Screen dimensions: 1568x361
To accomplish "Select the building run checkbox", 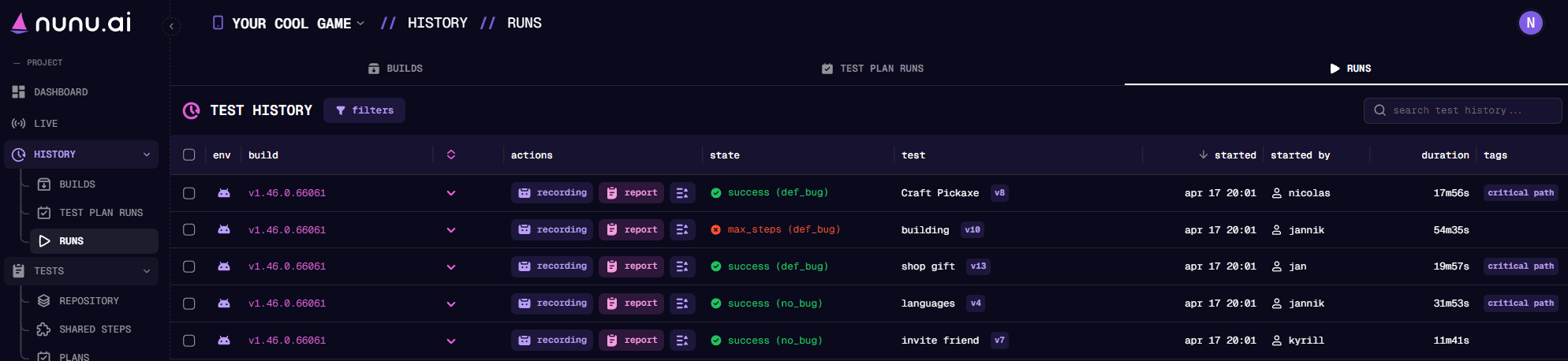I will pos(189,230).
